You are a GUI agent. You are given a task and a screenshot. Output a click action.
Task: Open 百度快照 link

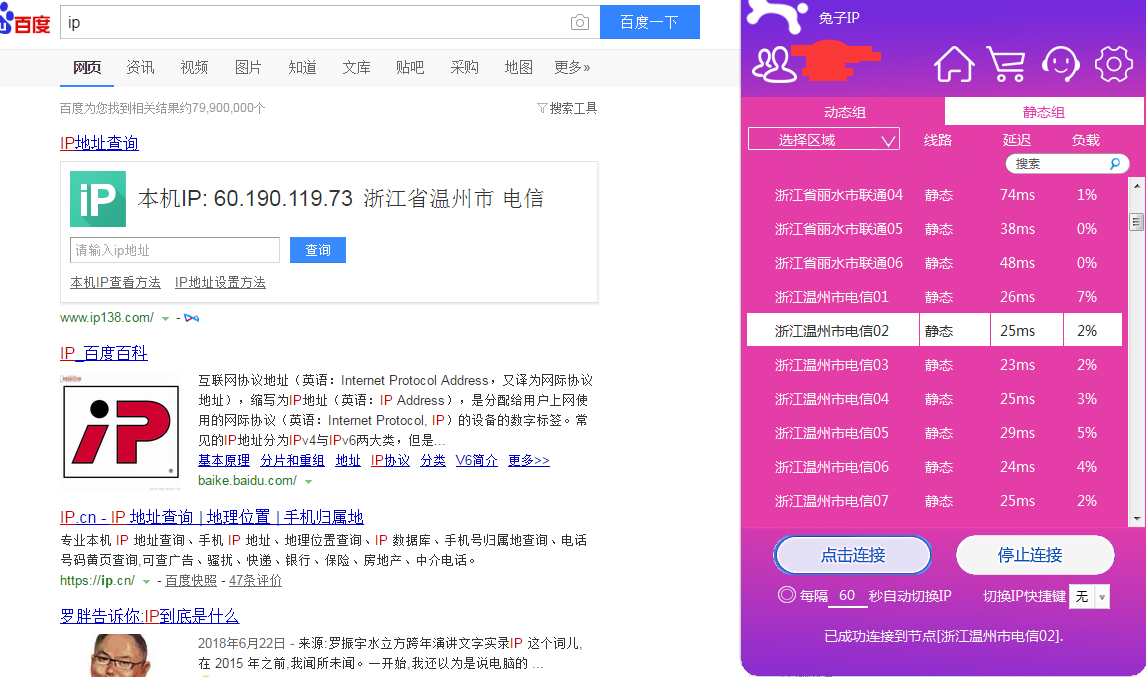(x=191, y=580)
